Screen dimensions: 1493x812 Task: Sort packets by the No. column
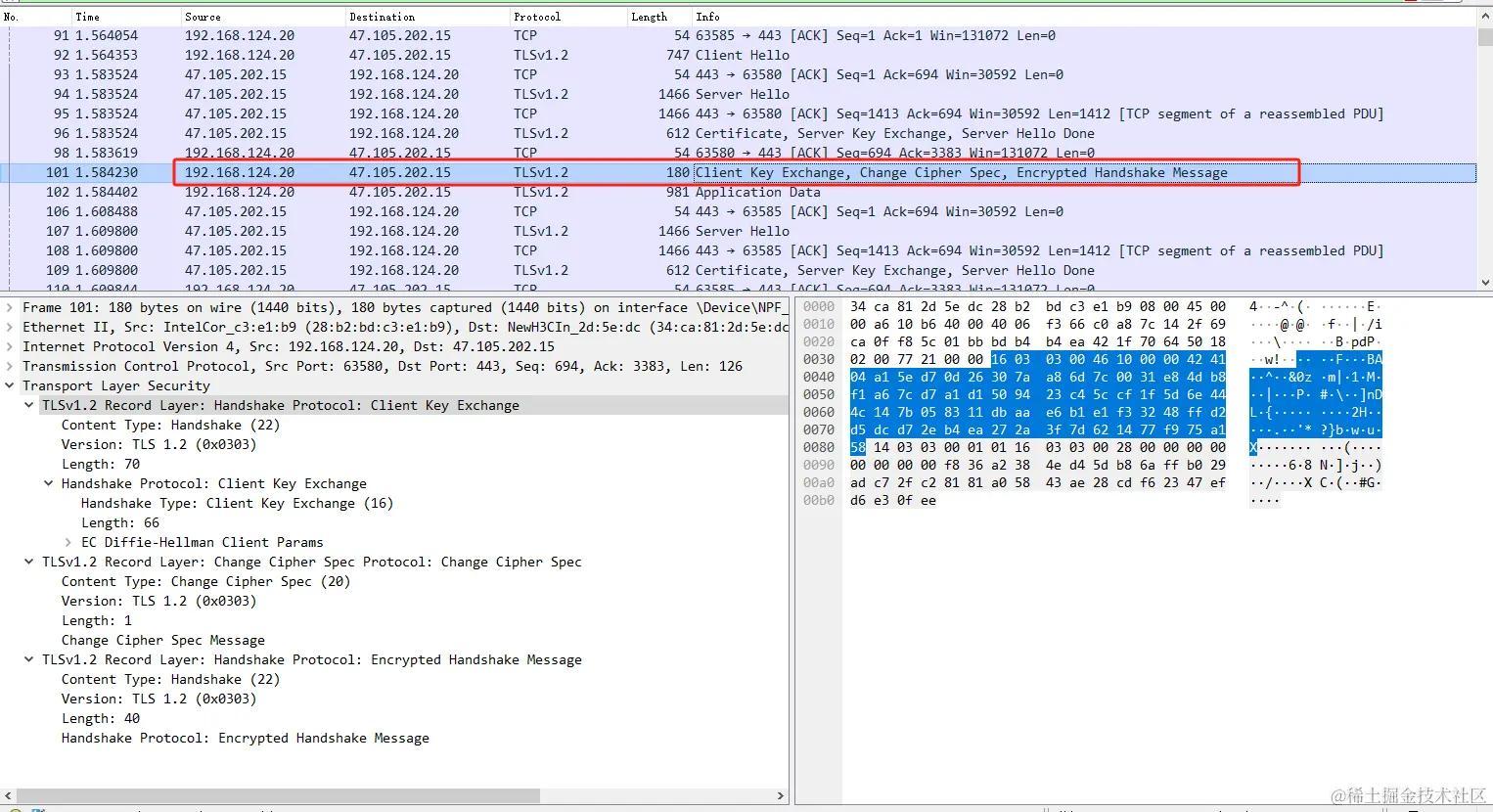[35, 17]
